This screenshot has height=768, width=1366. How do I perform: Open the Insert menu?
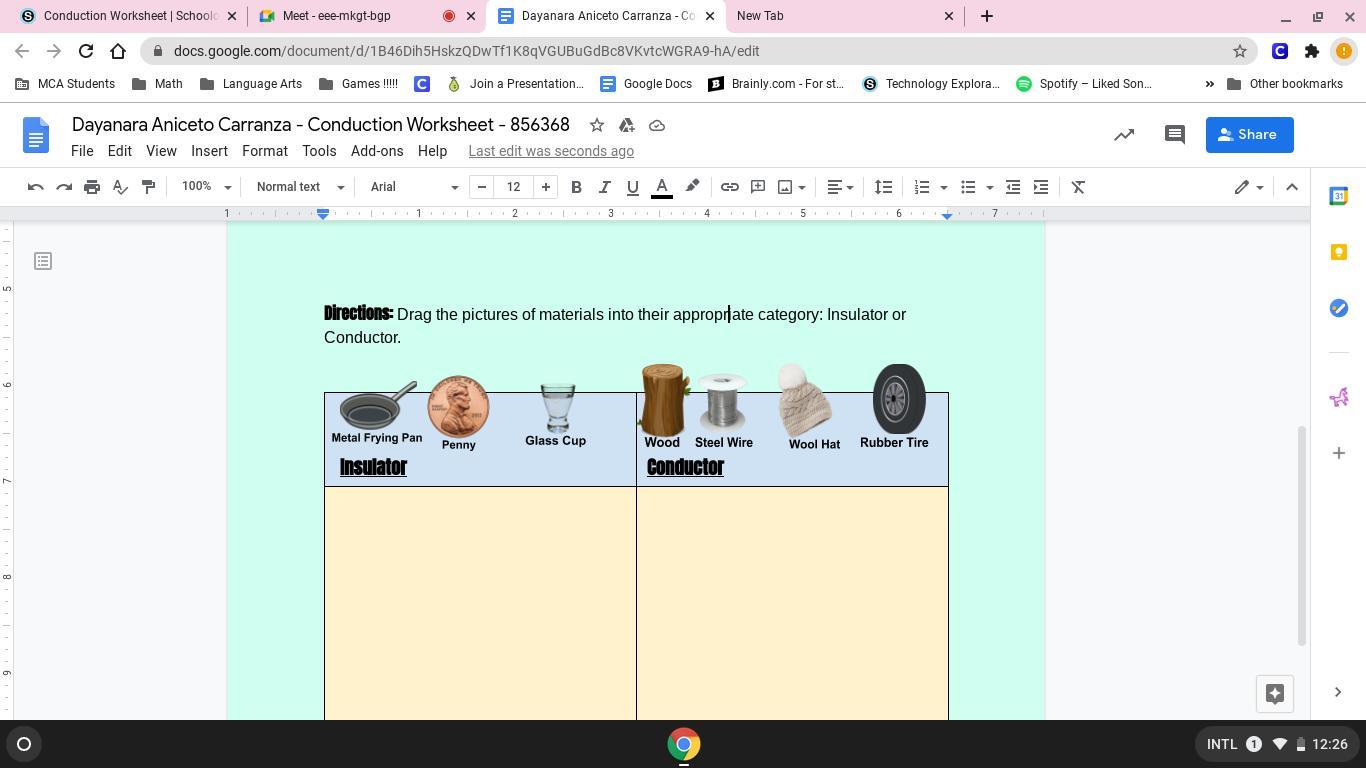(x=209, y=151)
